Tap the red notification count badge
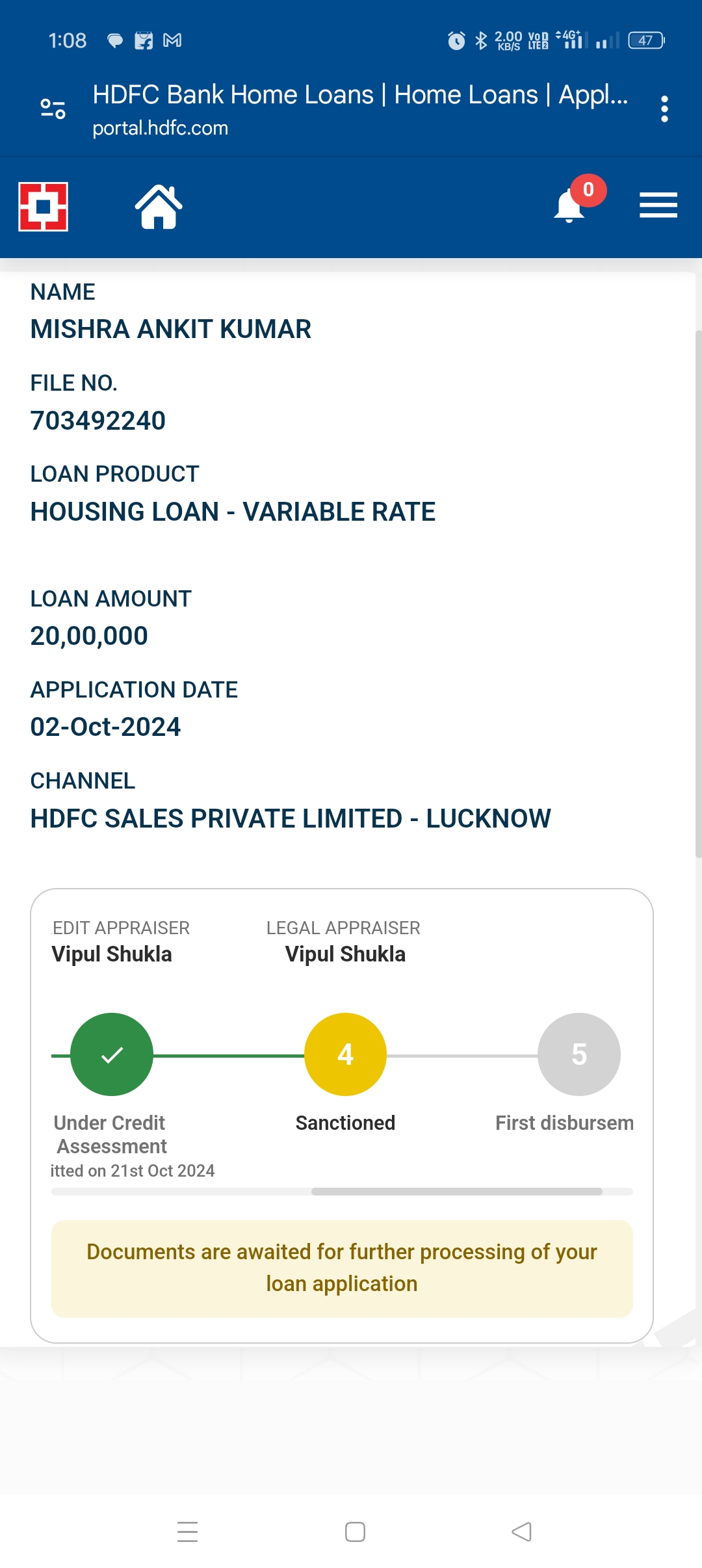The height and width of the screenshot is (1568, 702). [x=588, y=190]
